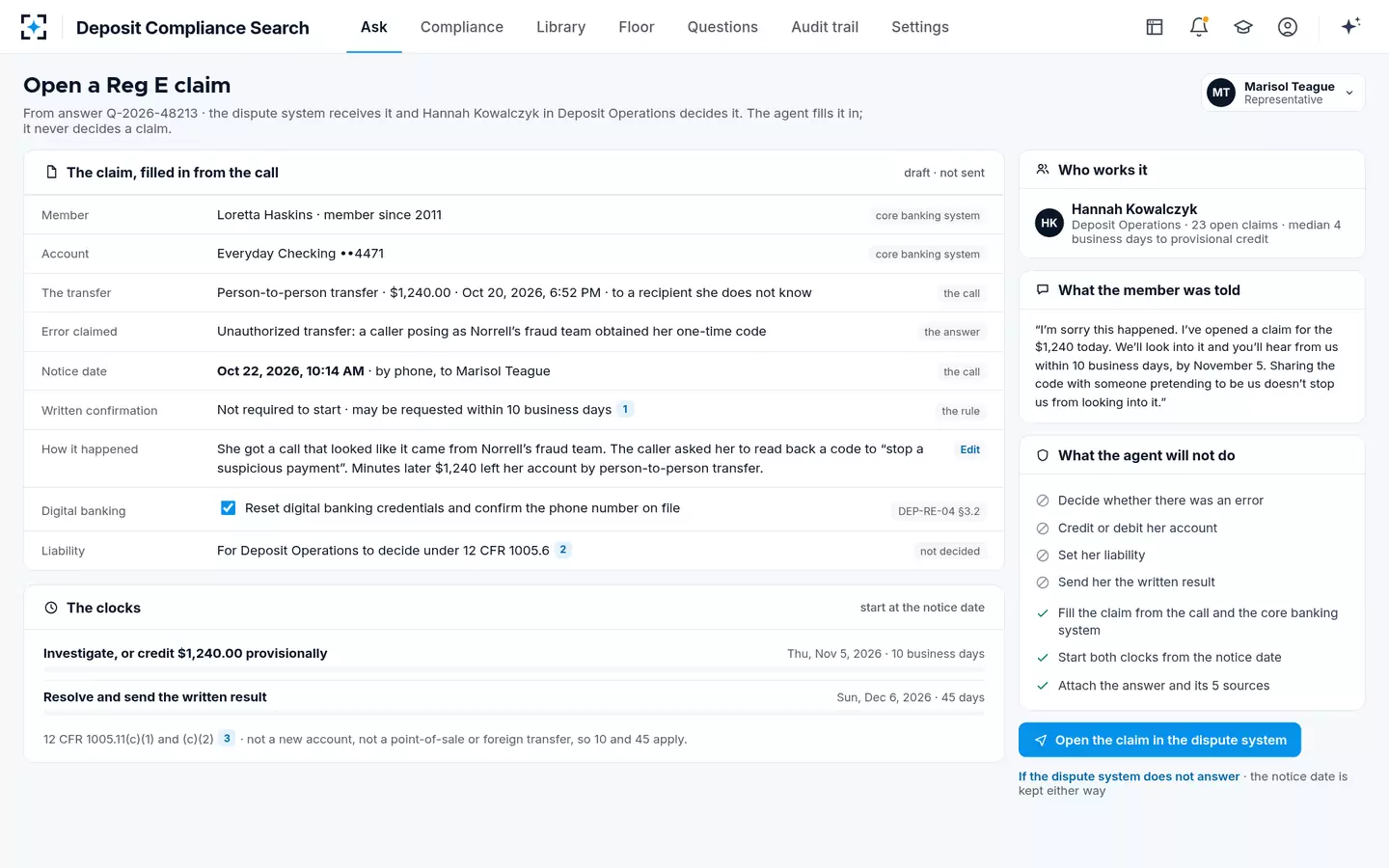Click 'Everyday Checking ••4471' account value
The width and height of the screenshot is (1389, 868).
point(300,254)
